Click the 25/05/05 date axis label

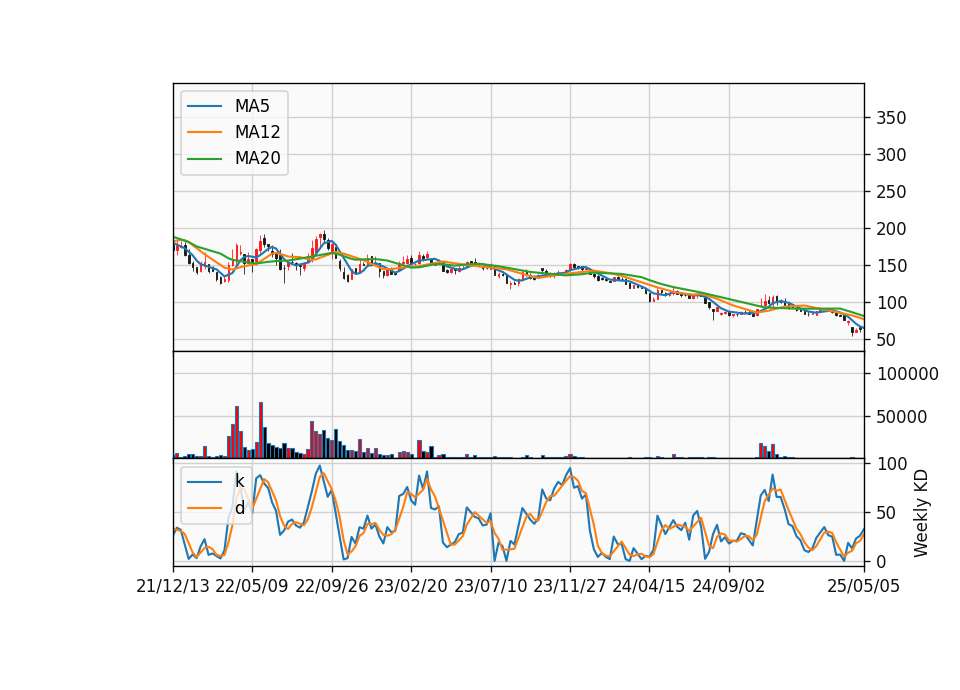pyautogui.click(x=864, y=586)
